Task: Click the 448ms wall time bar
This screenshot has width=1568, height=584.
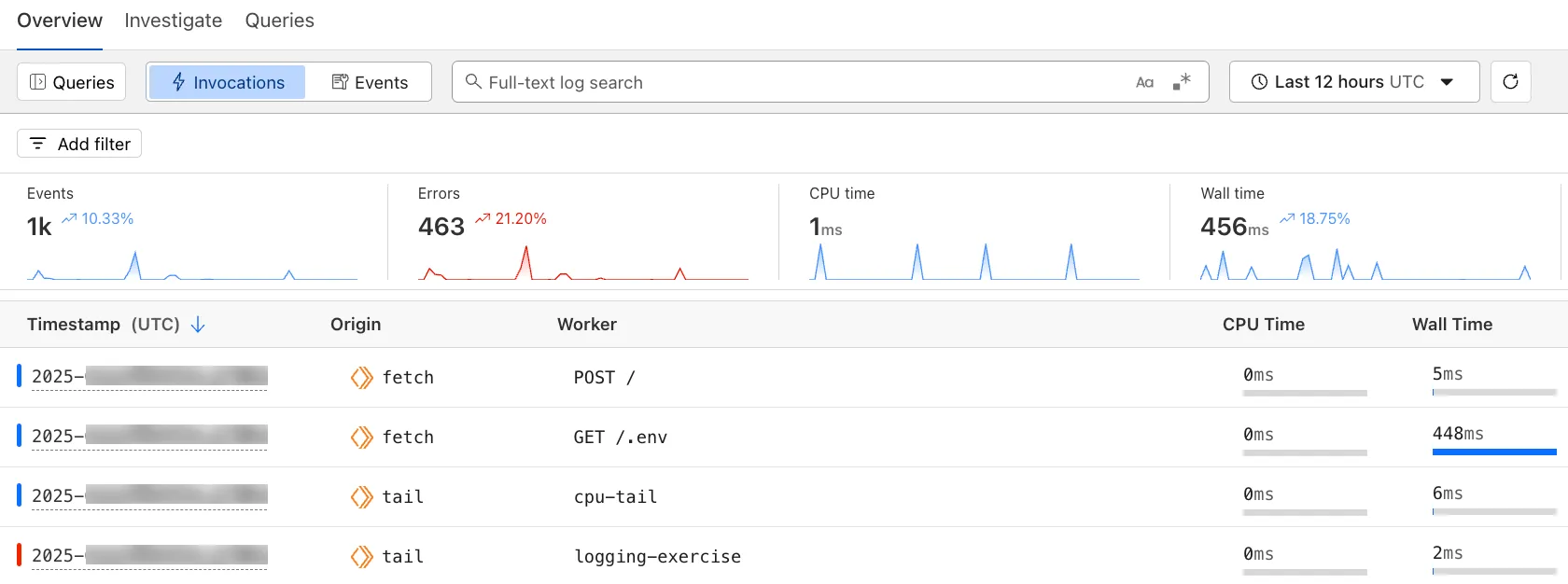Action: tap(1494, 451)
